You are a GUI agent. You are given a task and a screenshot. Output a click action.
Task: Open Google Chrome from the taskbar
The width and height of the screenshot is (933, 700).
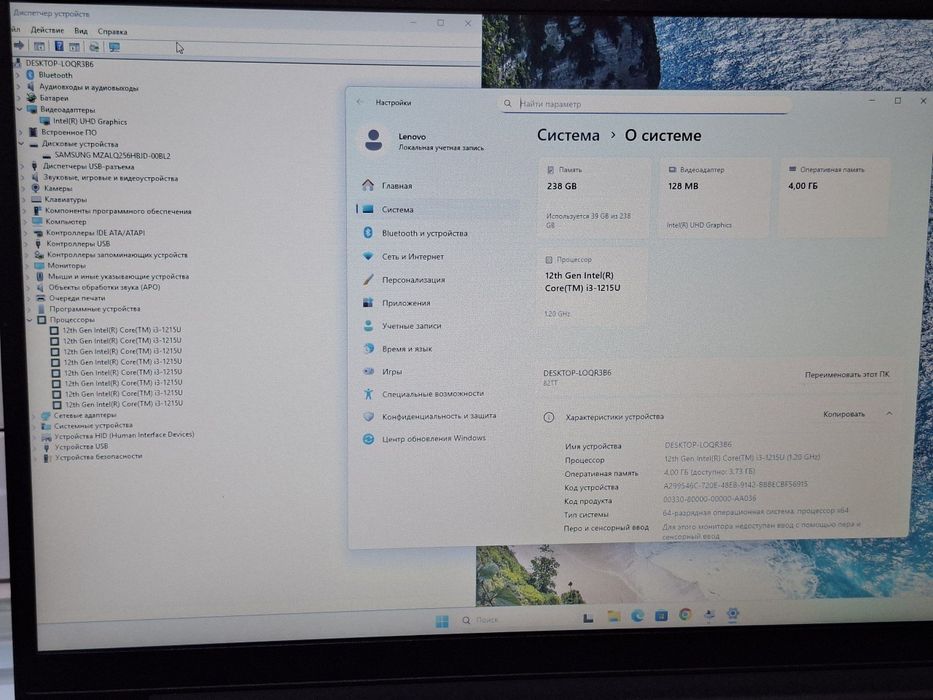click(x=685, y=614)
